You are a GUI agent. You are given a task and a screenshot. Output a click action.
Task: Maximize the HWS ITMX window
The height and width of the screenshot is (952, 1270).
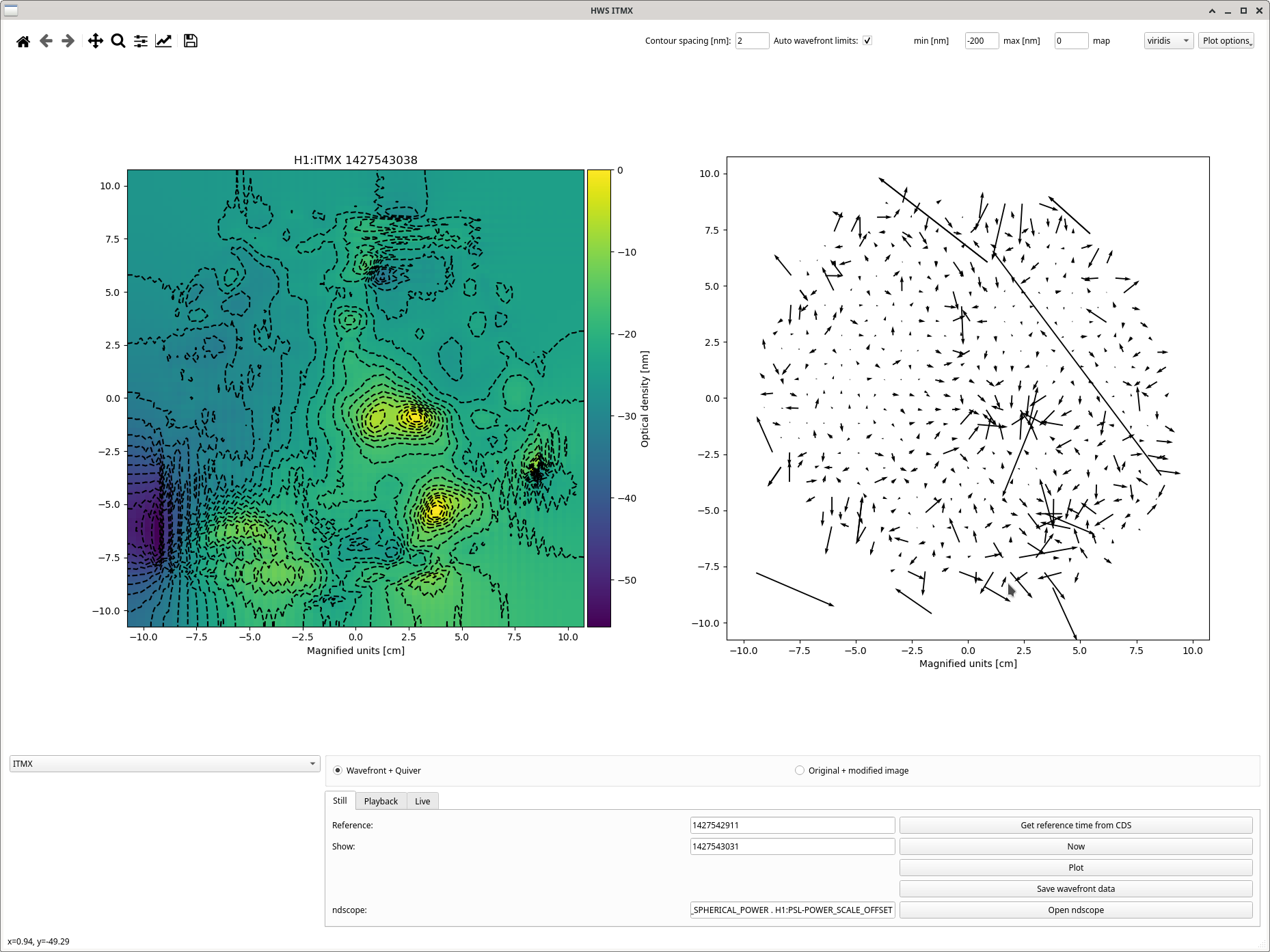(x=1243, y=10)
